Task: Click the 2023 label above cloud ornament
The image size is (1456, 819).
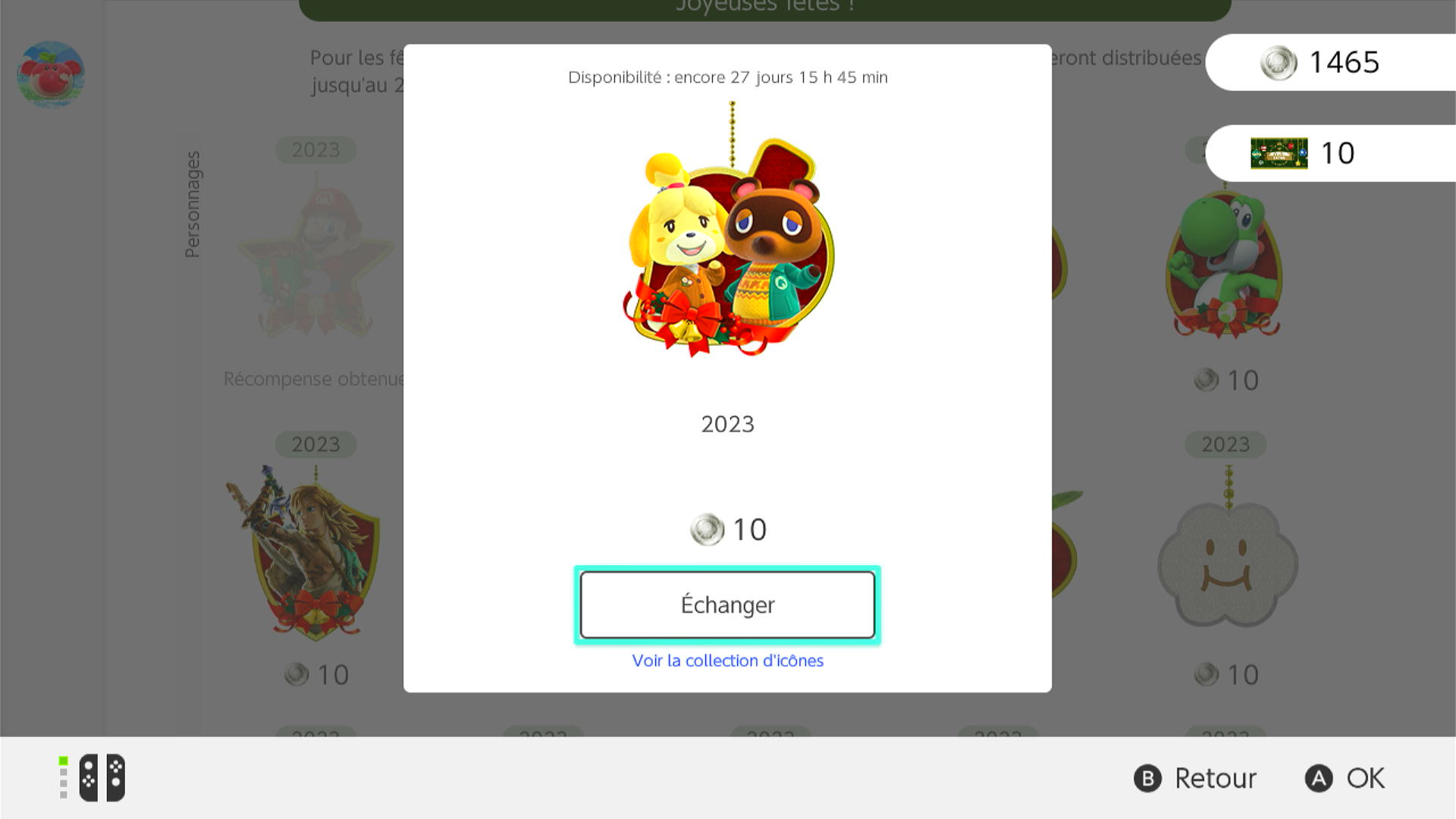Action: coord(1225,444)
